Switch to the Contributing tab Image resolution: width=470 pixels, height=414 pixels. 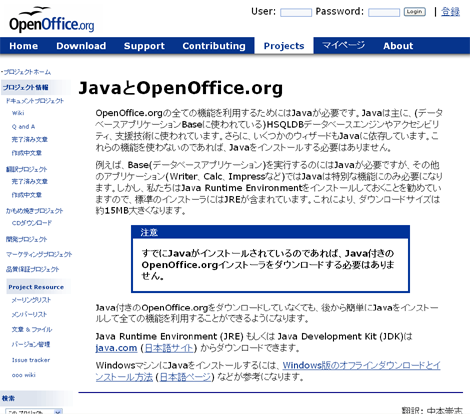[214, 46]
